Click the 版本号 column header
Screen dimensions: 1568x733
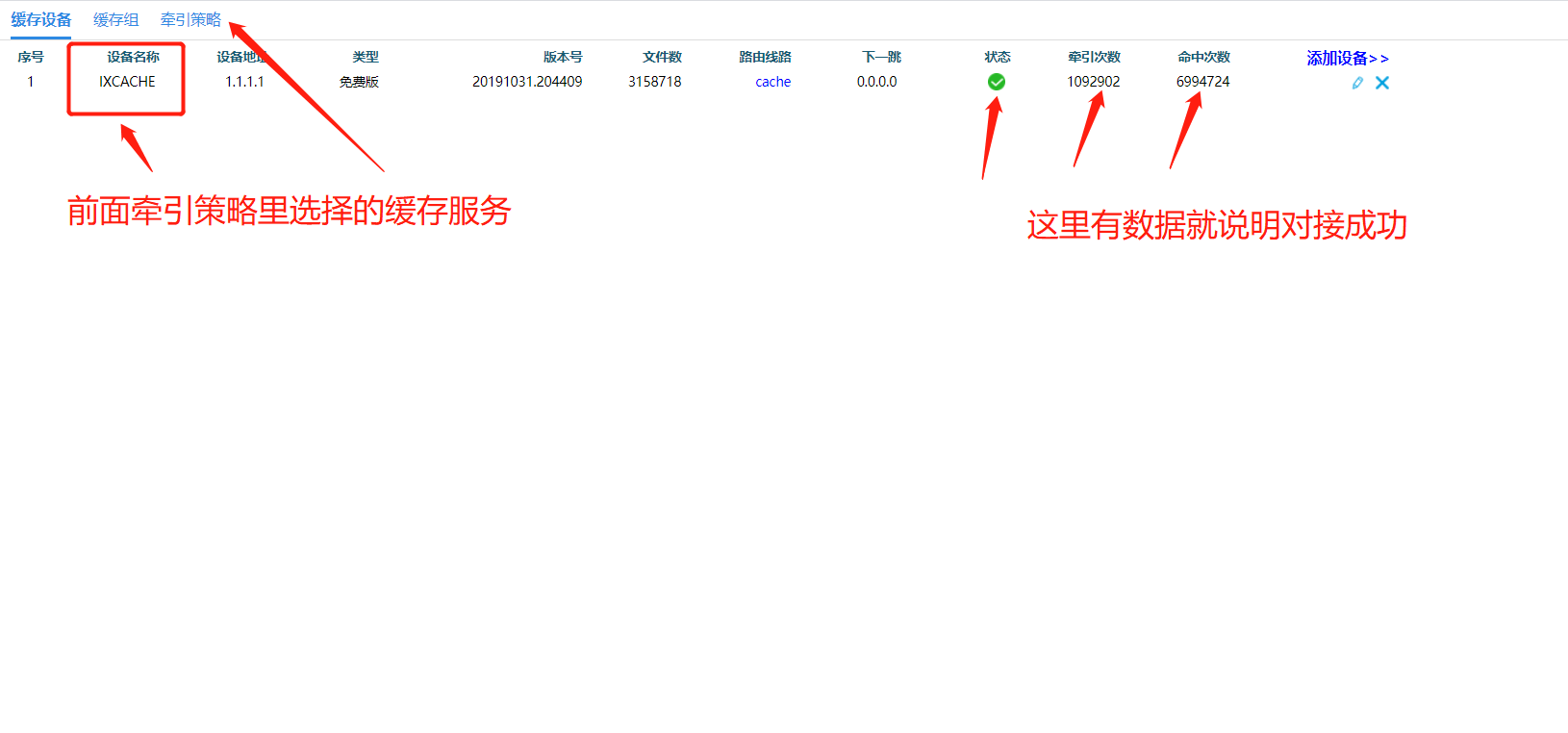(563, 57)
